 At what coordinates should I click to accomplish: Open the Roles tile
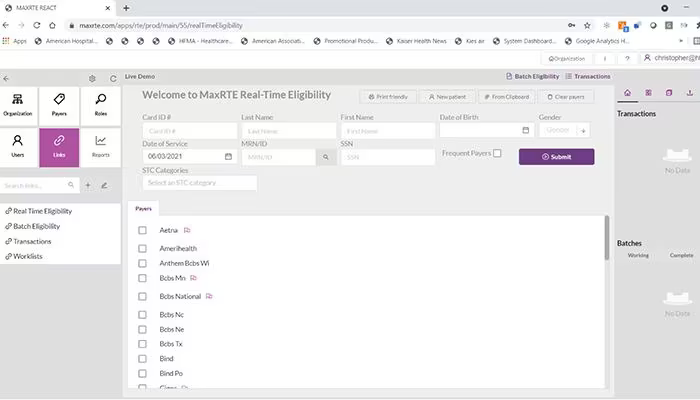[100, 106]
